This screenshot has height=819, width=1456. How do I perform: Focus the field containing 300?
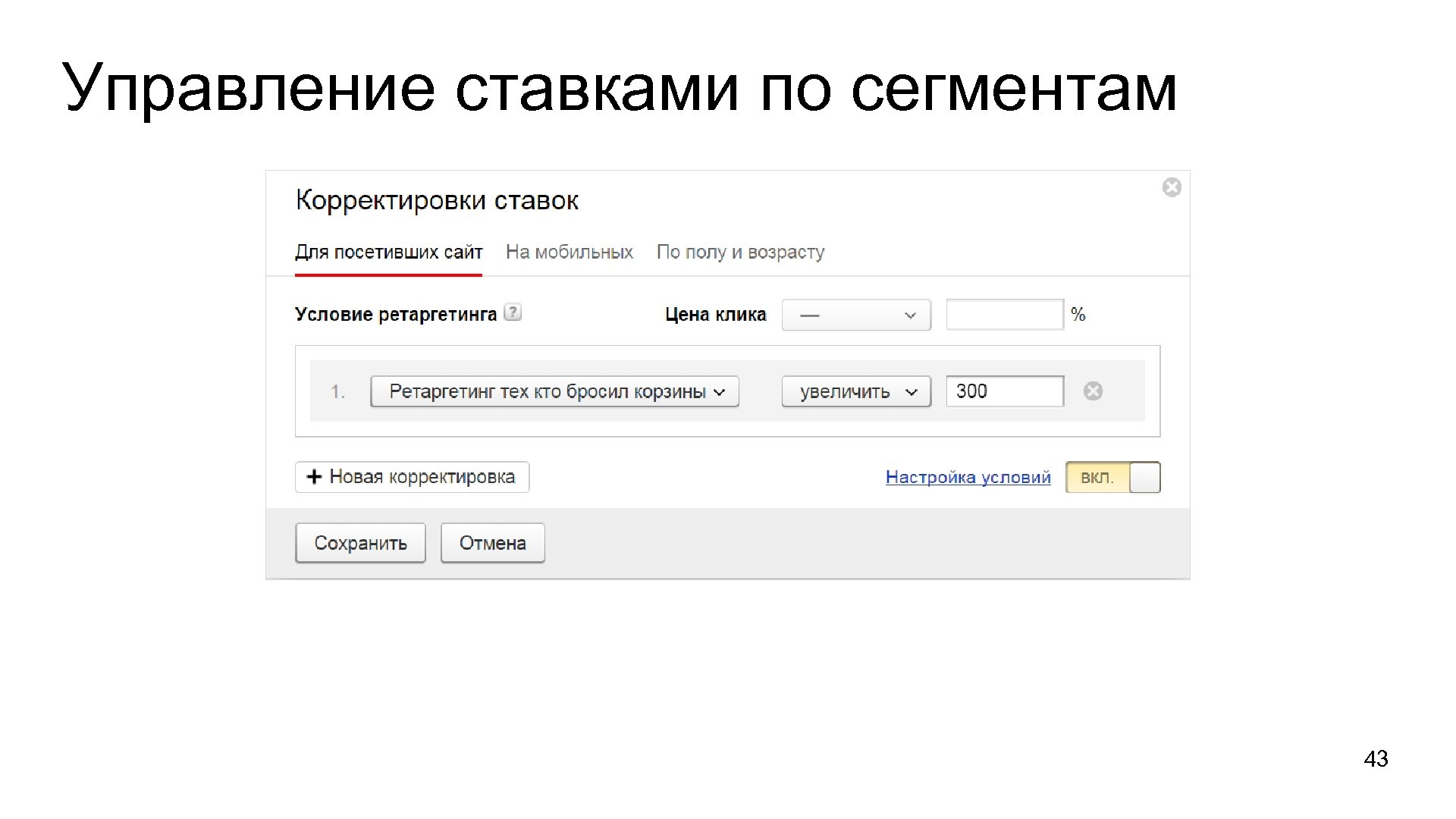coord(1005,391)
